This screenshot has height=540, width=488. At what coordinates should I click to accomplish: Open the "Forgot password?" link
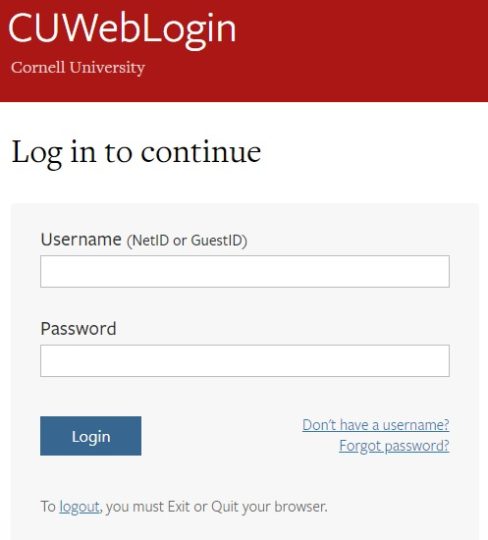[394, 446]
